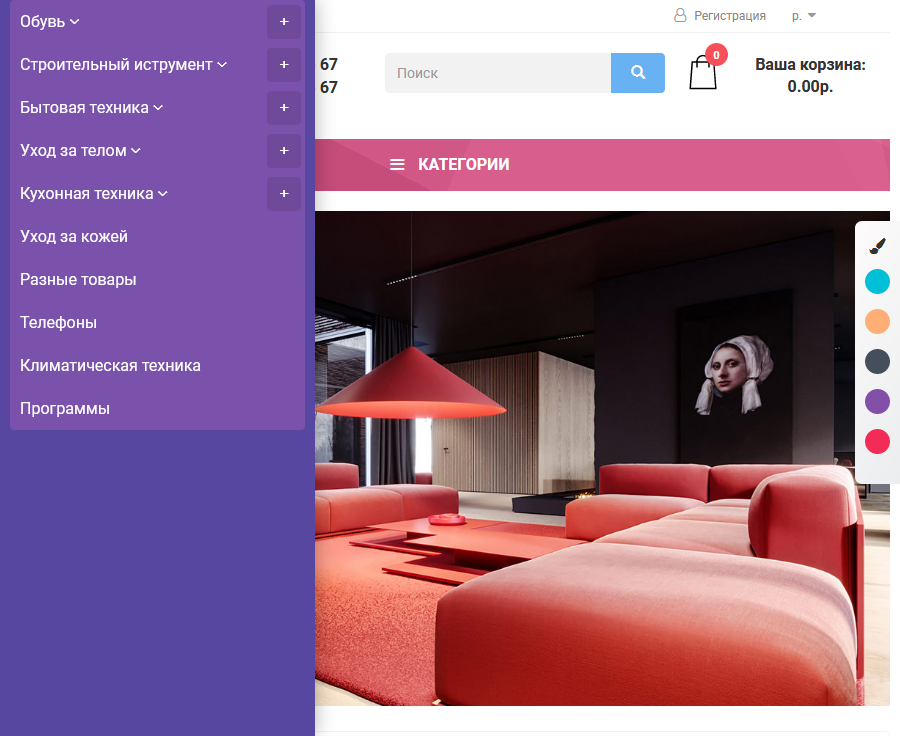Click the paintbrush theme icon
The image size is (900, 736).
pyautogui.click(x=877, y=246)
